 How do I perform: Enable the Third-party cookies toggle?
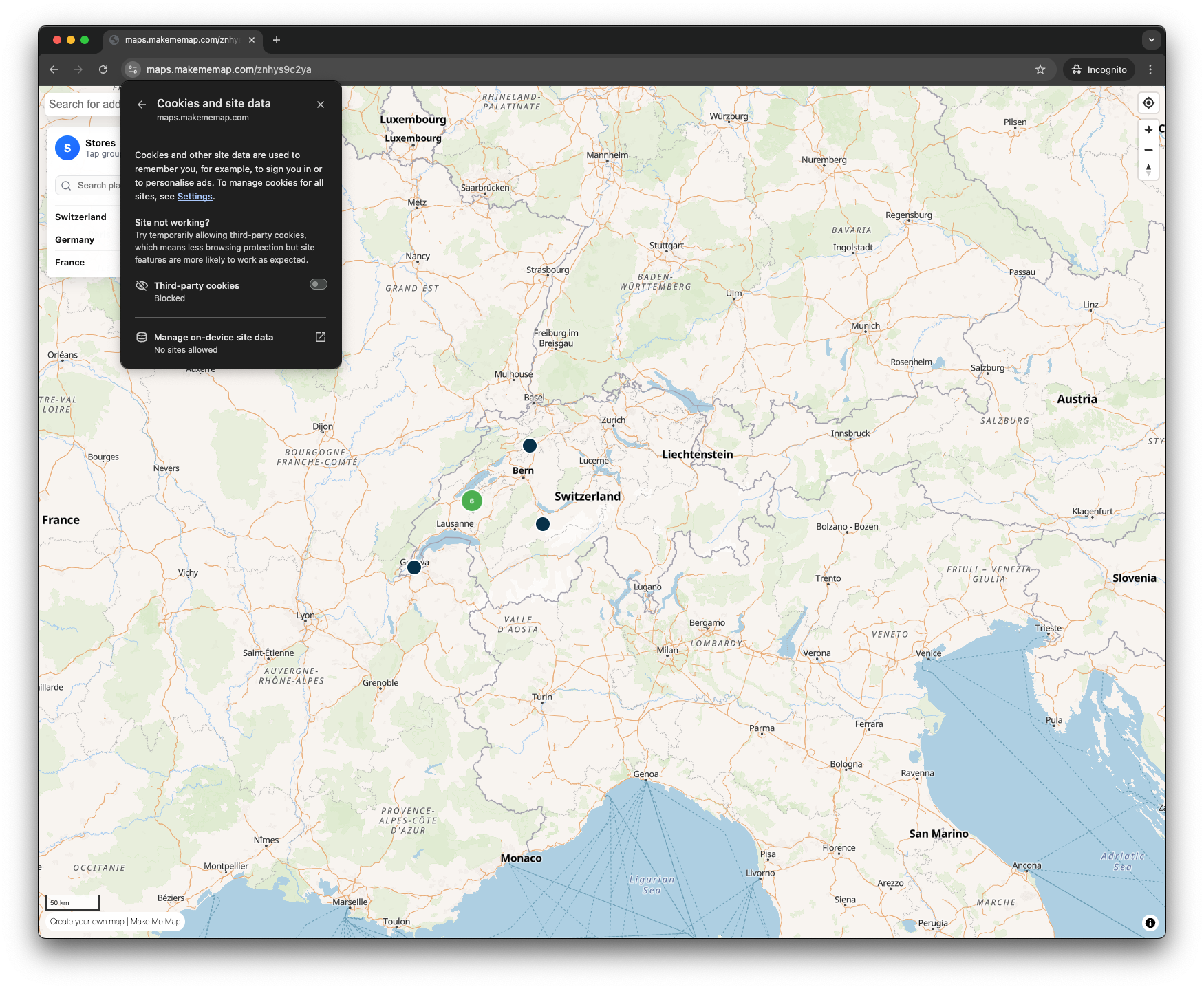(318, 284)
